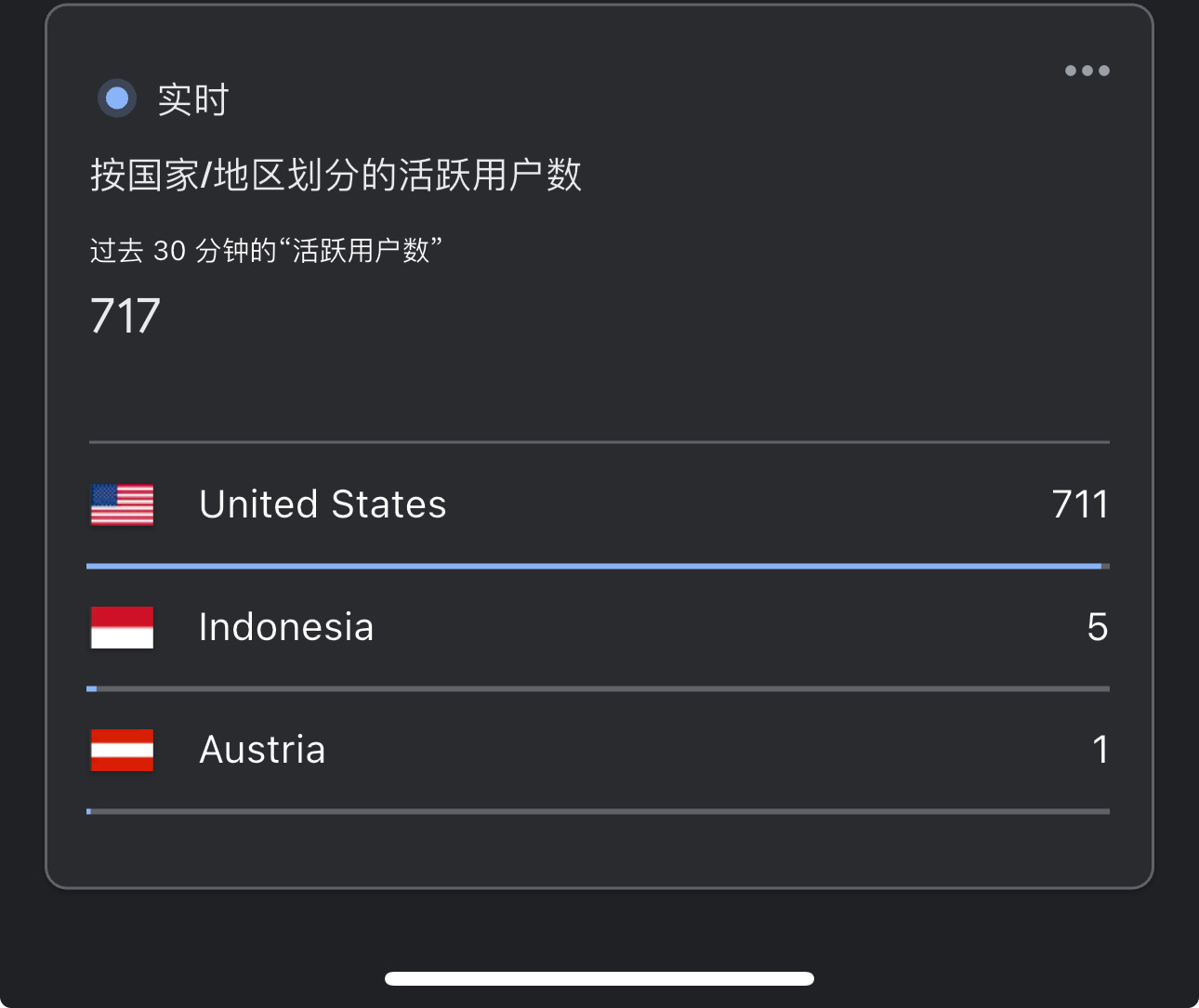The width and height of the screenshot is (1199, 1008).
Task: Click the Indonesia user count 5
Action: tap(1097, 627)
